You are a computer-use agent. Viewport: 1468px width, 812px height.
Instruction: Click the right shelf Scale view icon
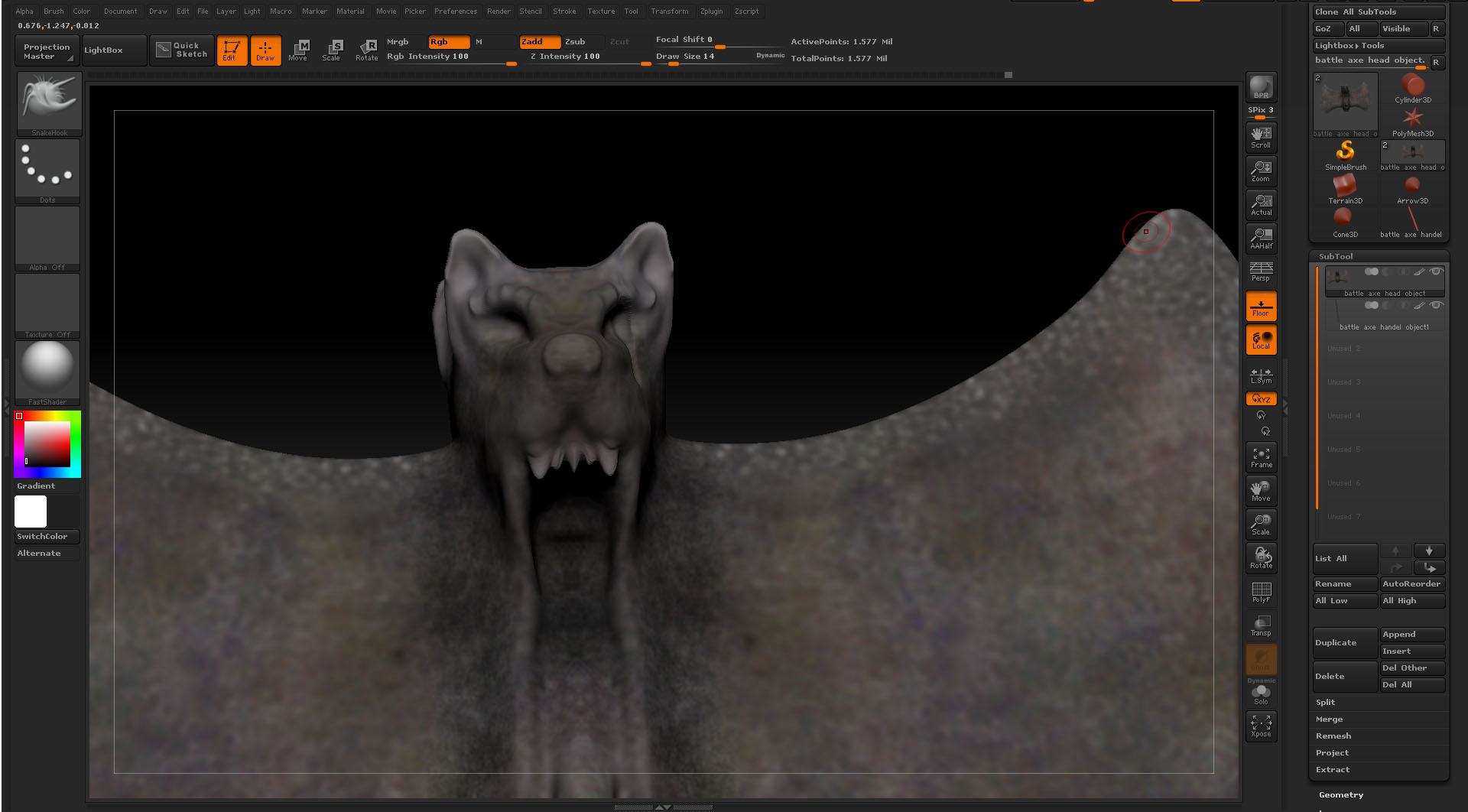(1261, 525)
